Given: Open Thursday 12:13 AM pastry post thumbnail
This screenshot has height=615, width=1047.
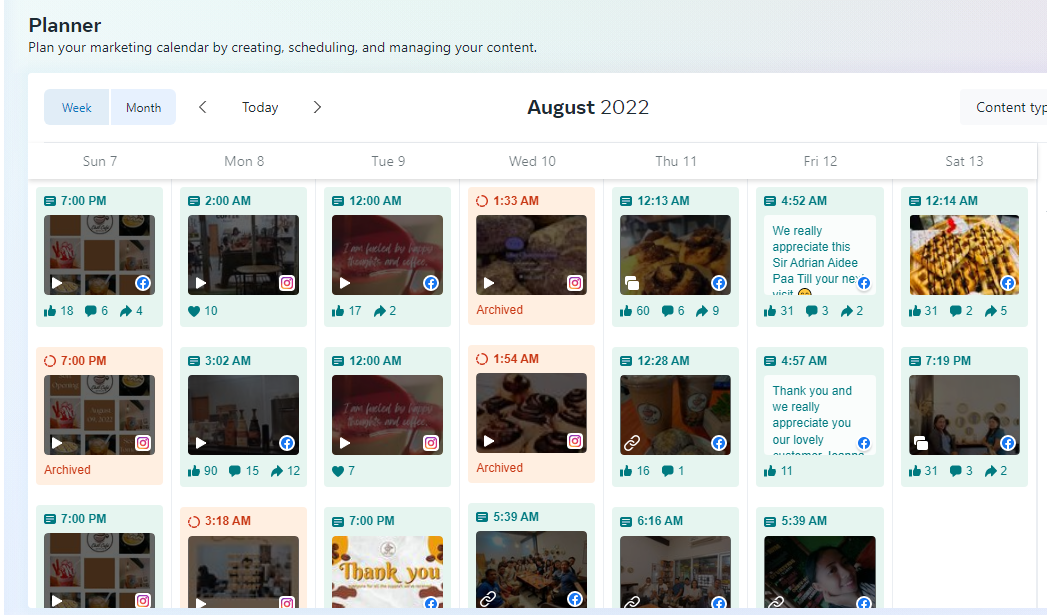Looking at the screenshot, I should [x=676, y=255].
